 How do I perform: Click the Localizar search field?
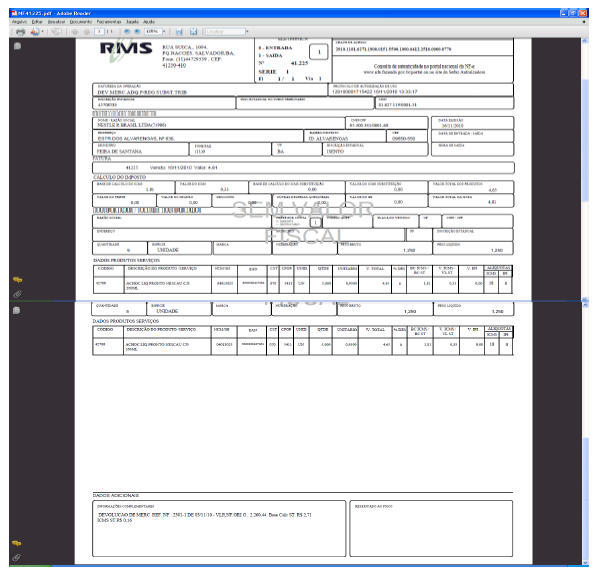[x=226, y=32]
